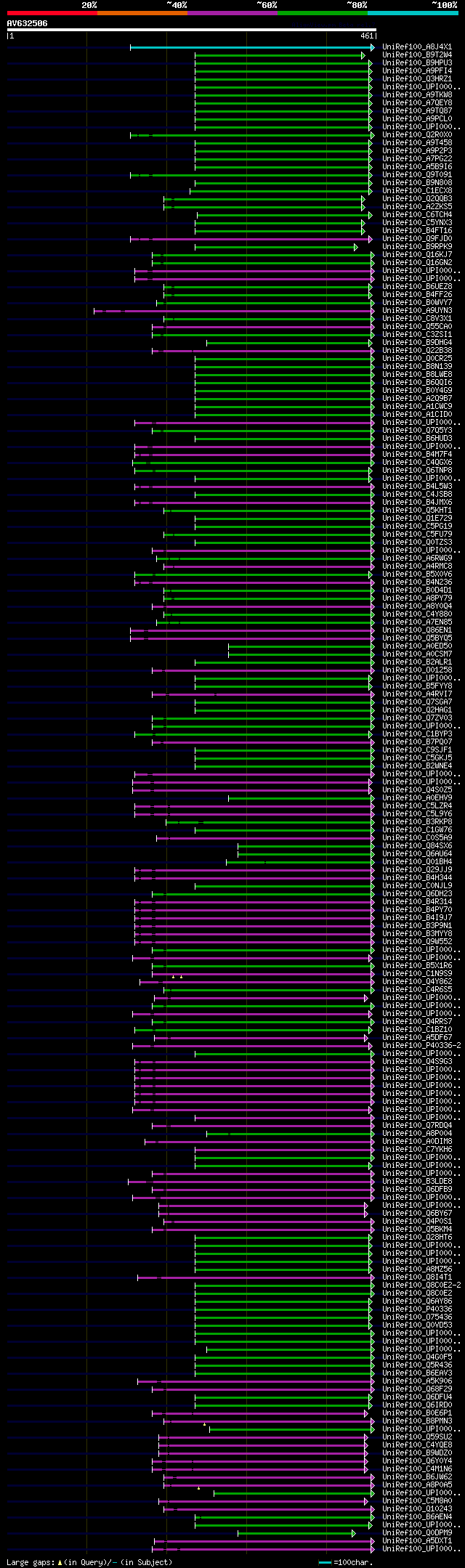Open the UniRef100_Q55CA0 hit

click(417, 327)
